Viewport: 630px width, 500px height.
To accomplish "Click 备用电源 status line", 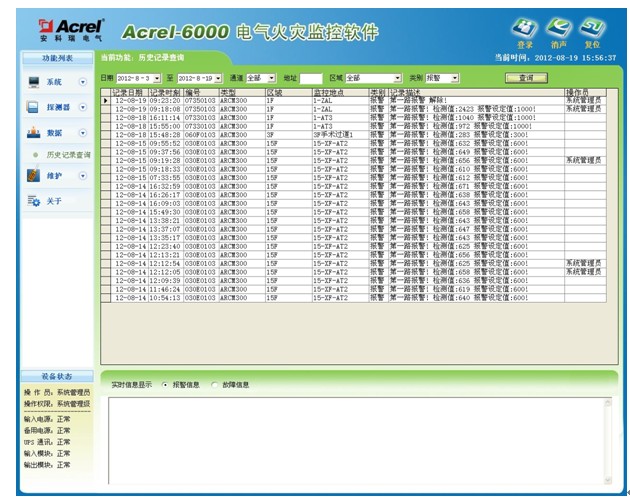I will 47,430.
